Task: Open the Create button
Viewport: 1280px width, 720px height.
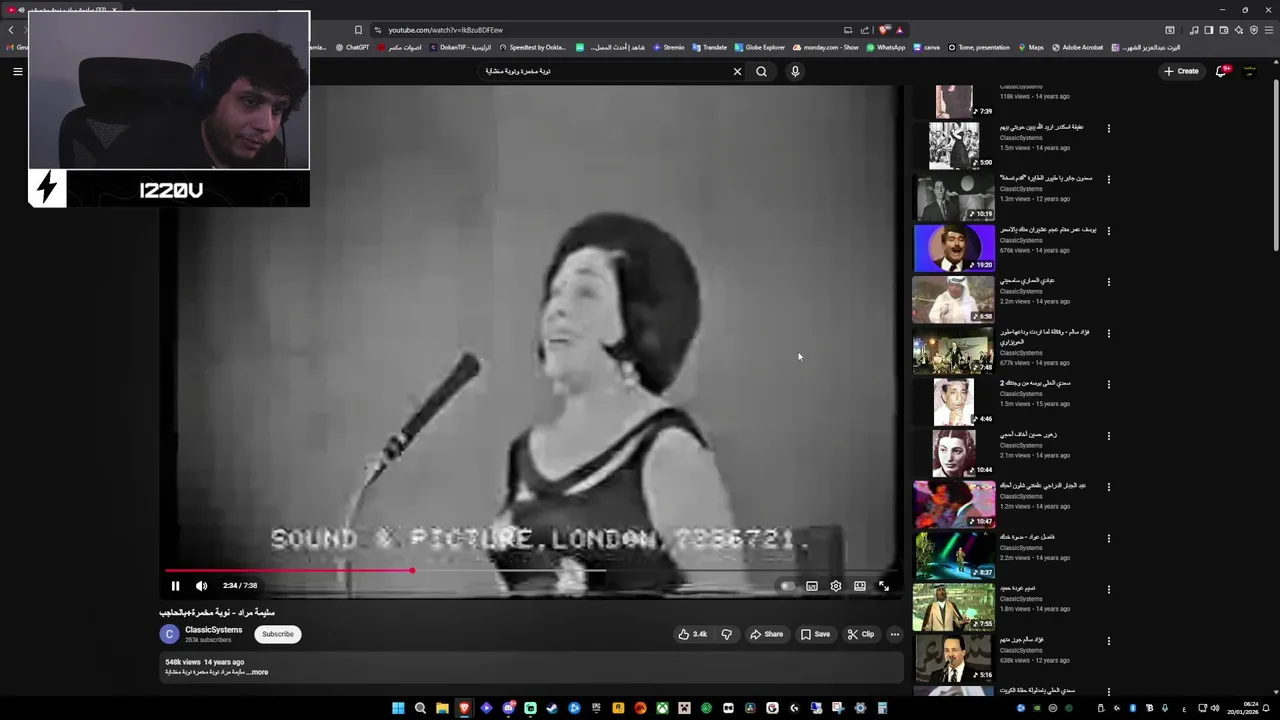Action: tap(1181, 71)
